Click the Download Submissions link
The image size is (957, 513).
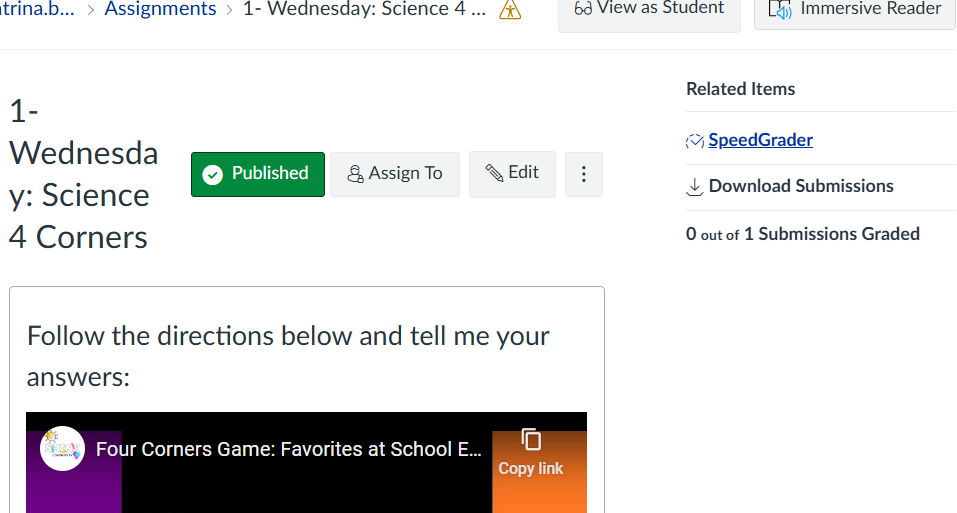[800, 186]
